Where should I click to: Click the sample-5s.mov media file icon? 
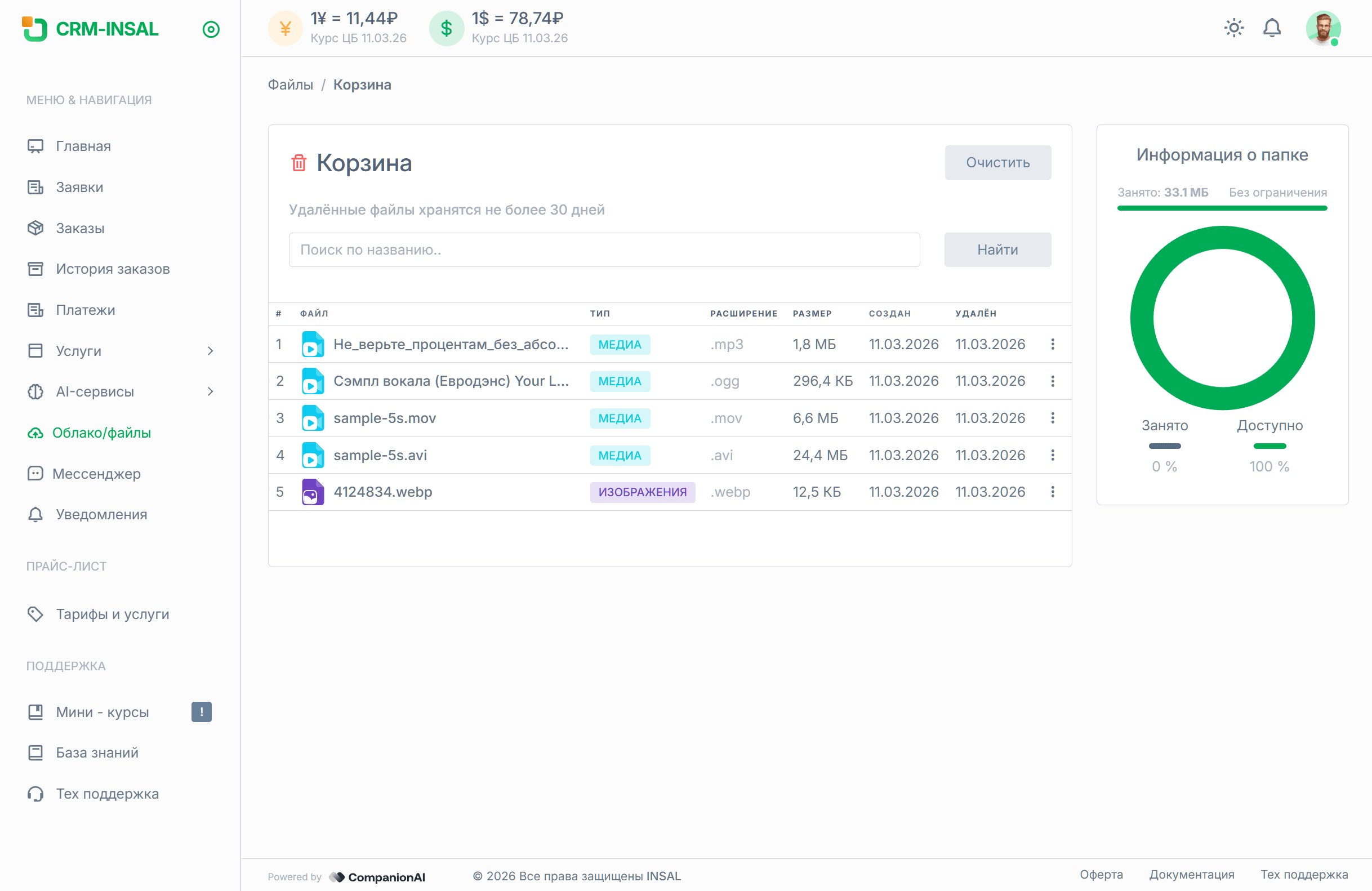click(313, 418)
